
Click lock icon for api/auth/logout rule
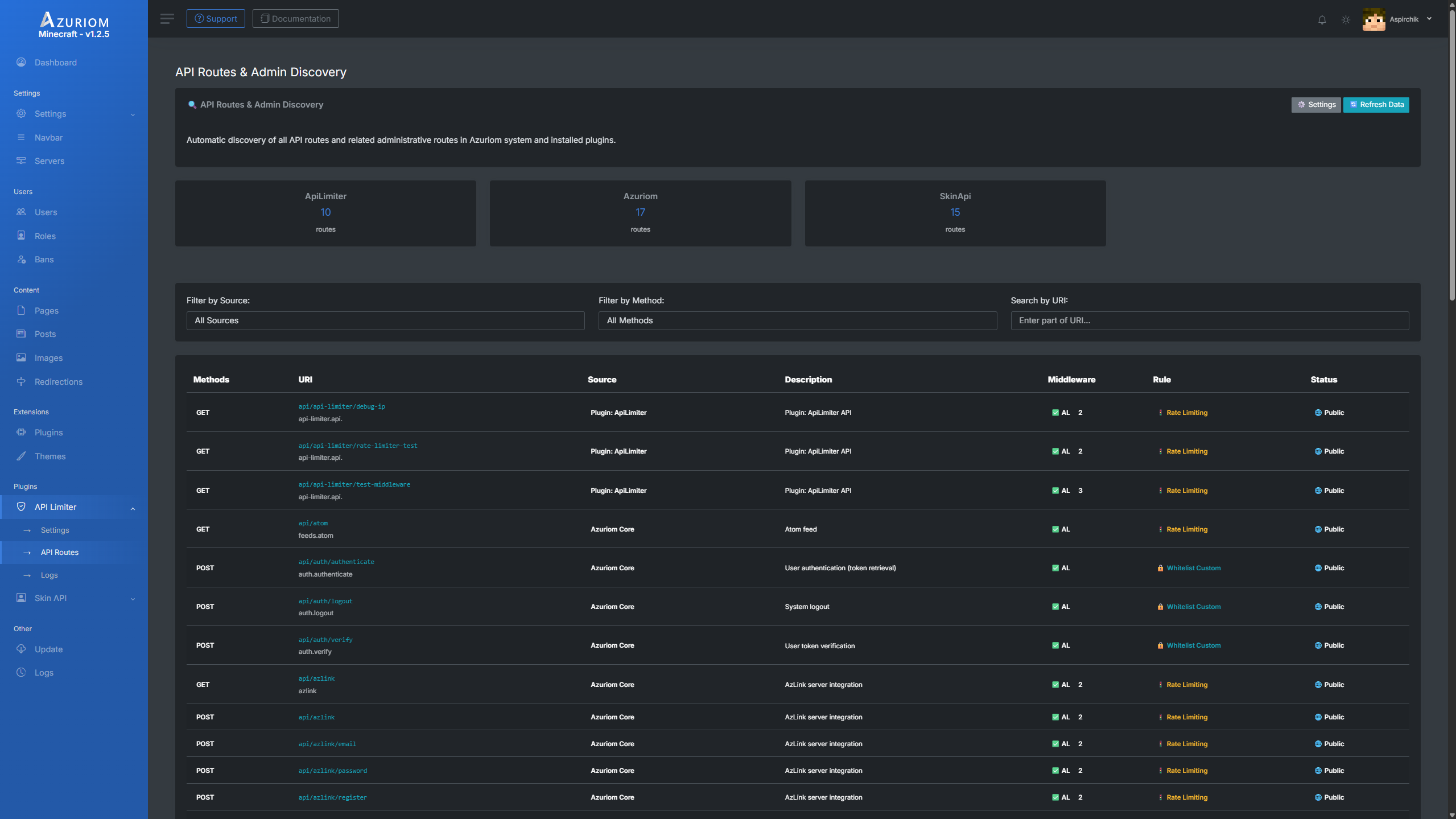pos(1160,607)
